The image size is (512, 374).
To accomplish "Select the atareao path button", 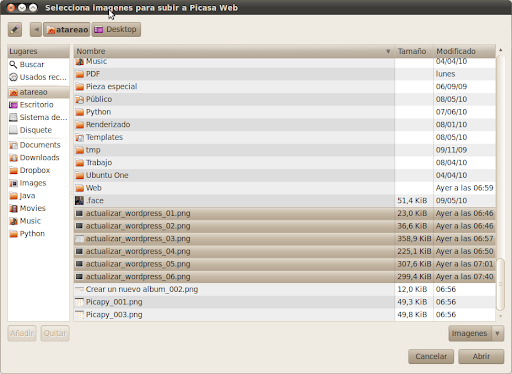I will point(67,30).
